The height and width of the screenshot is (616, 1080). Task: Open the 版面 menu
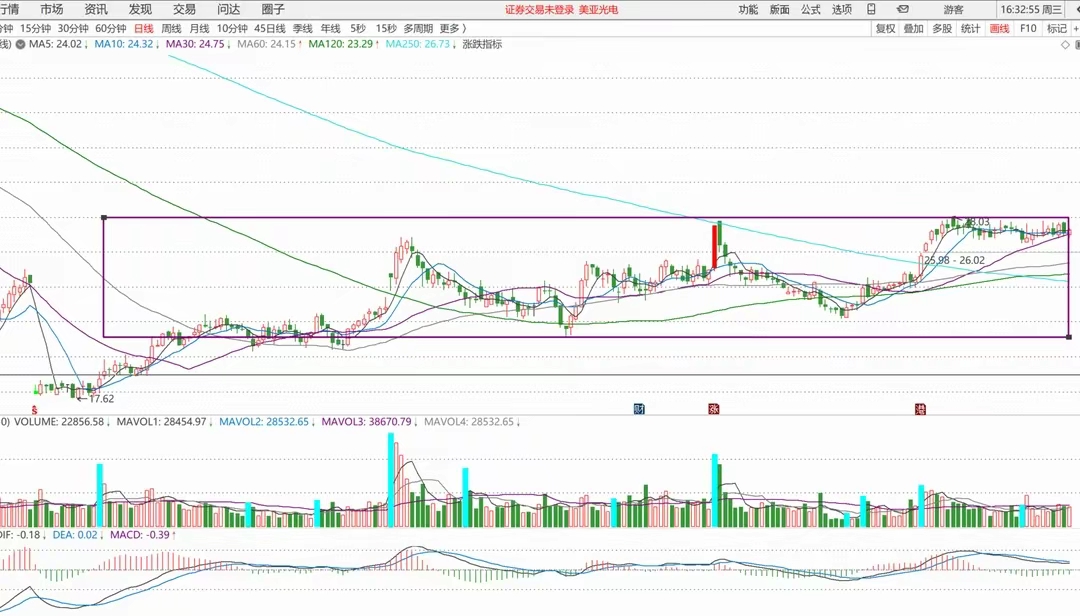click(780, 10)
